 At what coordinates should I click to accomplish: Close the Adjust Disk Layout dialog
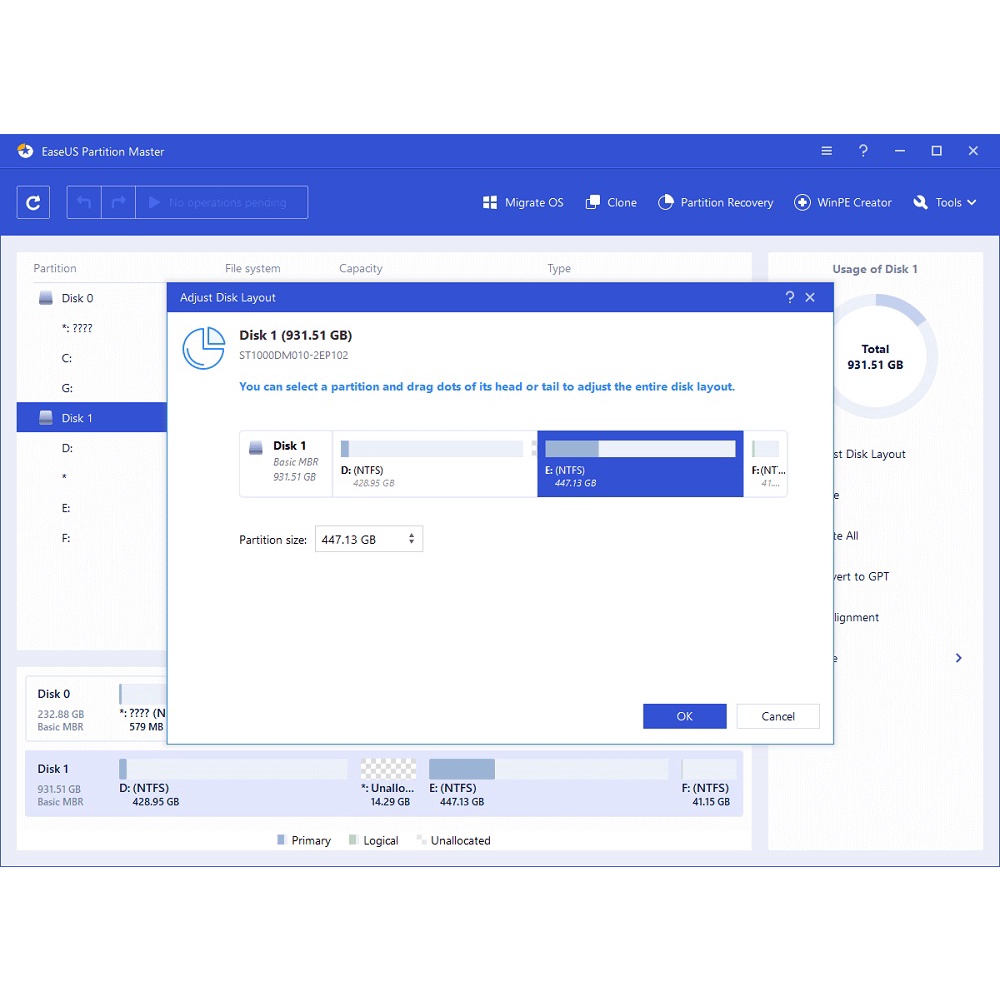pyautogui.click(x=810, y=297)
